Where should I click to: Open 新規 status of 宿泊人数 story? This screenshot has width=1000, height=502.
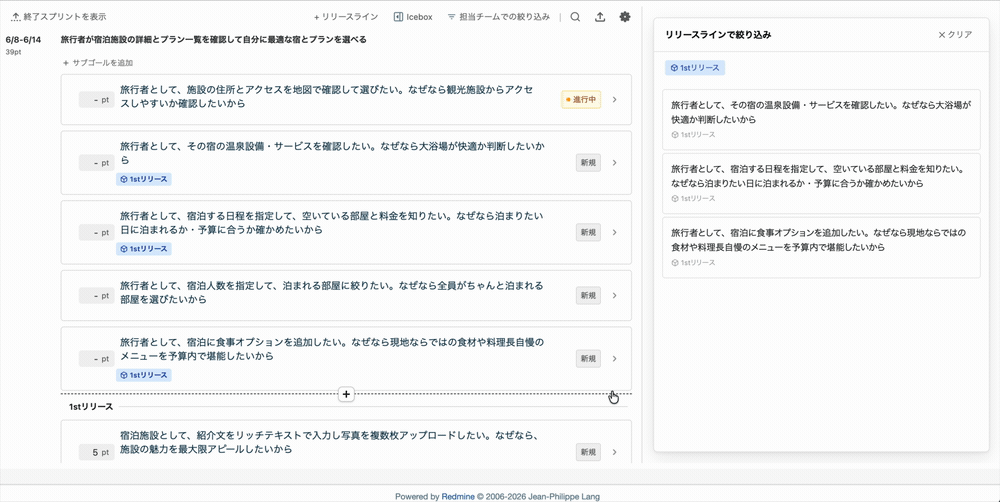click(588, 295)
